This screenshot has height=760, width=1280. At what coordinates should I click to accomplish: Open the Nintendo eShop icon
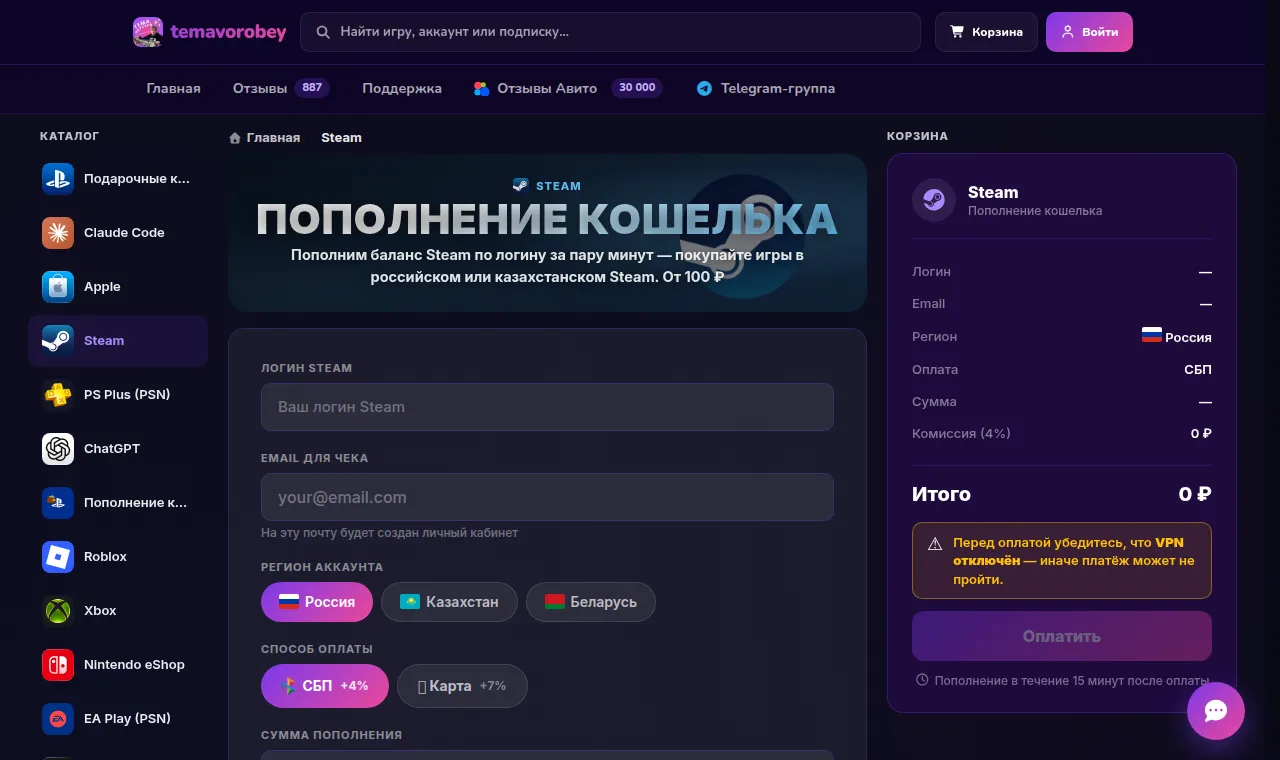[58, 664]
